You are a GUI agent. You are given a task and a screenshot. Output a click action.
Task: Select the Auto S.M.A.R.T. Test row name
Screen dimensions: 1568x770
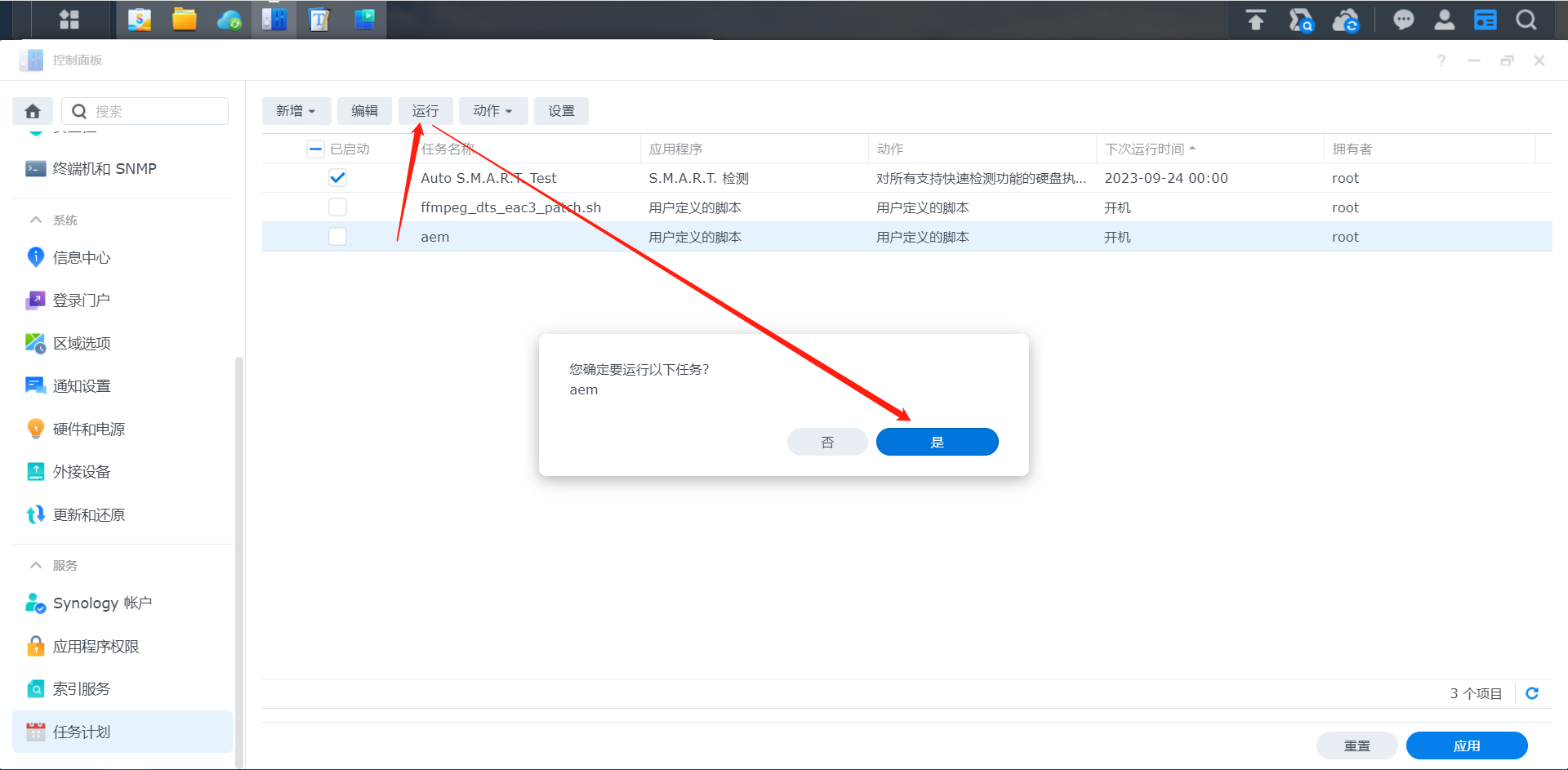(488, 178)
